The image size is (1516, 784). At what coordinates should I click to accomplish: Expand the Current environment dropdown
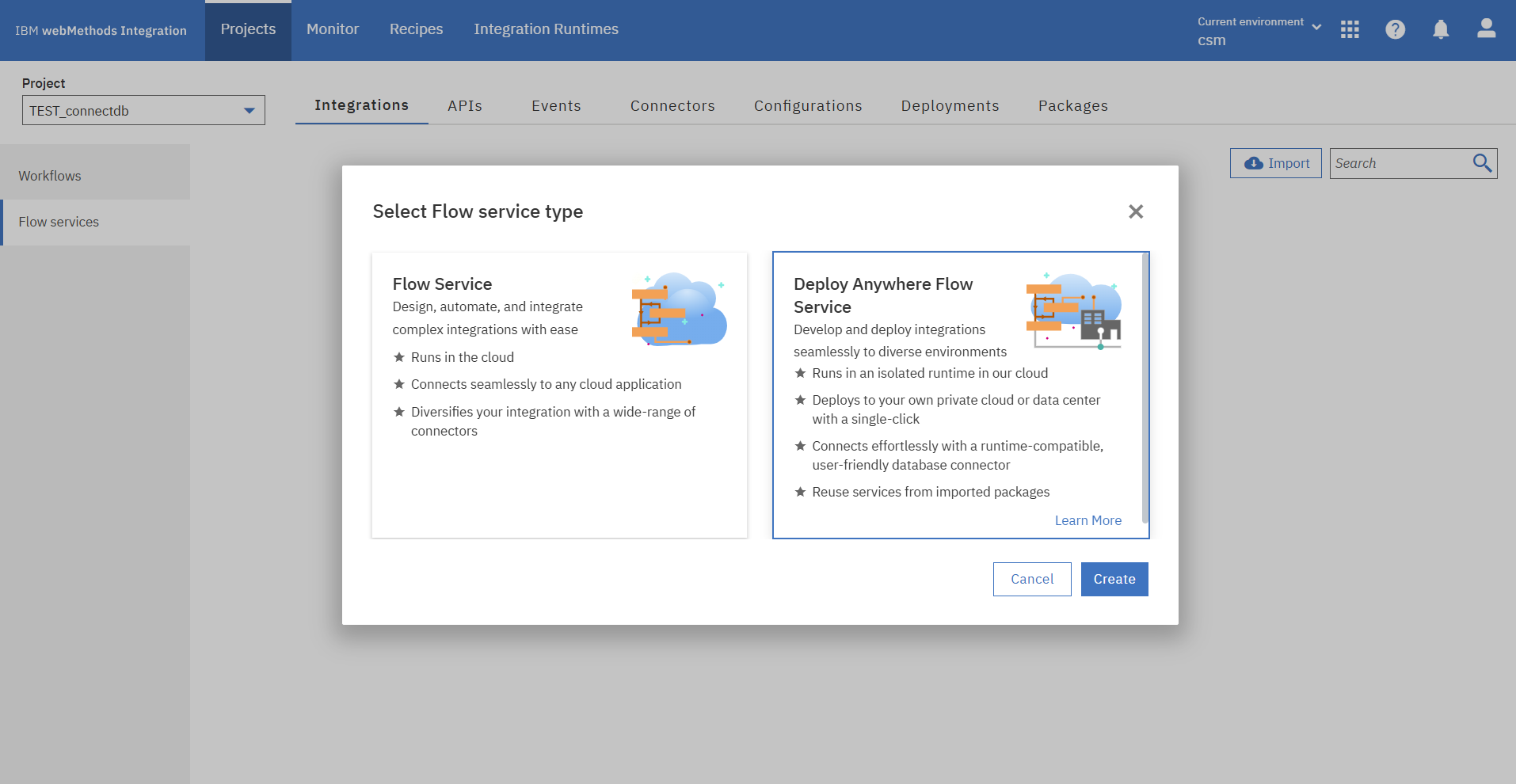[x=1259, y=31]
